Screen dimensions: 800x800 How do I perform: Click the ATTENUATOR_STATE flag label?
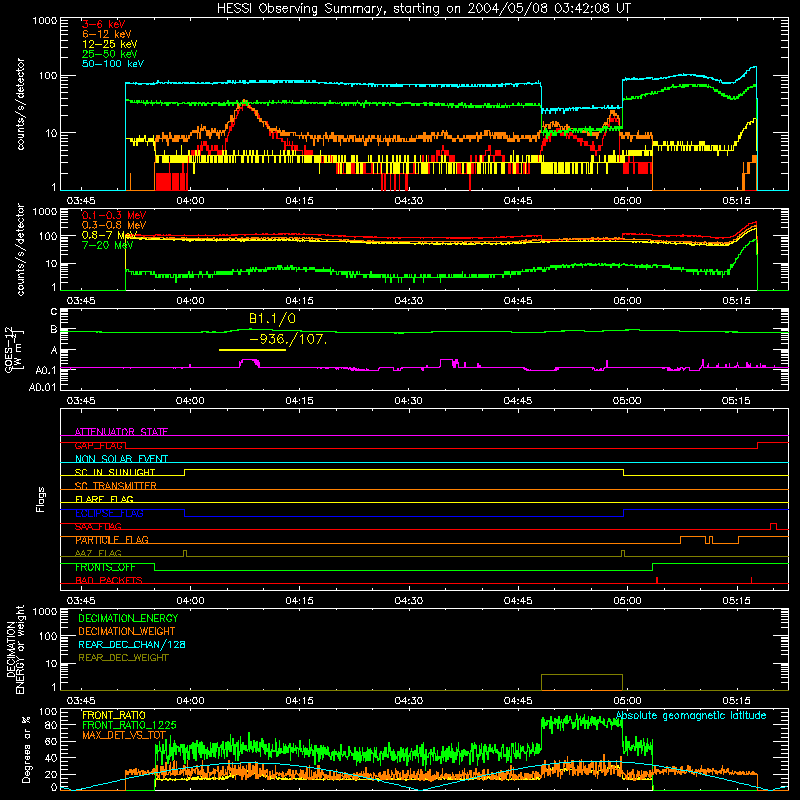pyautogui.click(x=121, y=432)
